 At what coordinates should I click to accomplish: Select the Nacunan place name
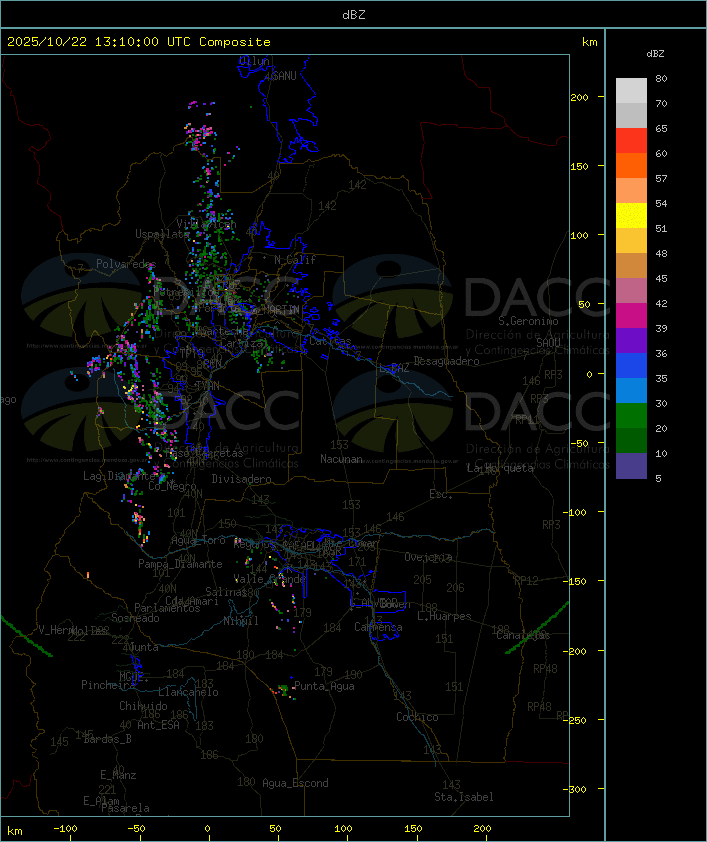[x=341, y=459]
